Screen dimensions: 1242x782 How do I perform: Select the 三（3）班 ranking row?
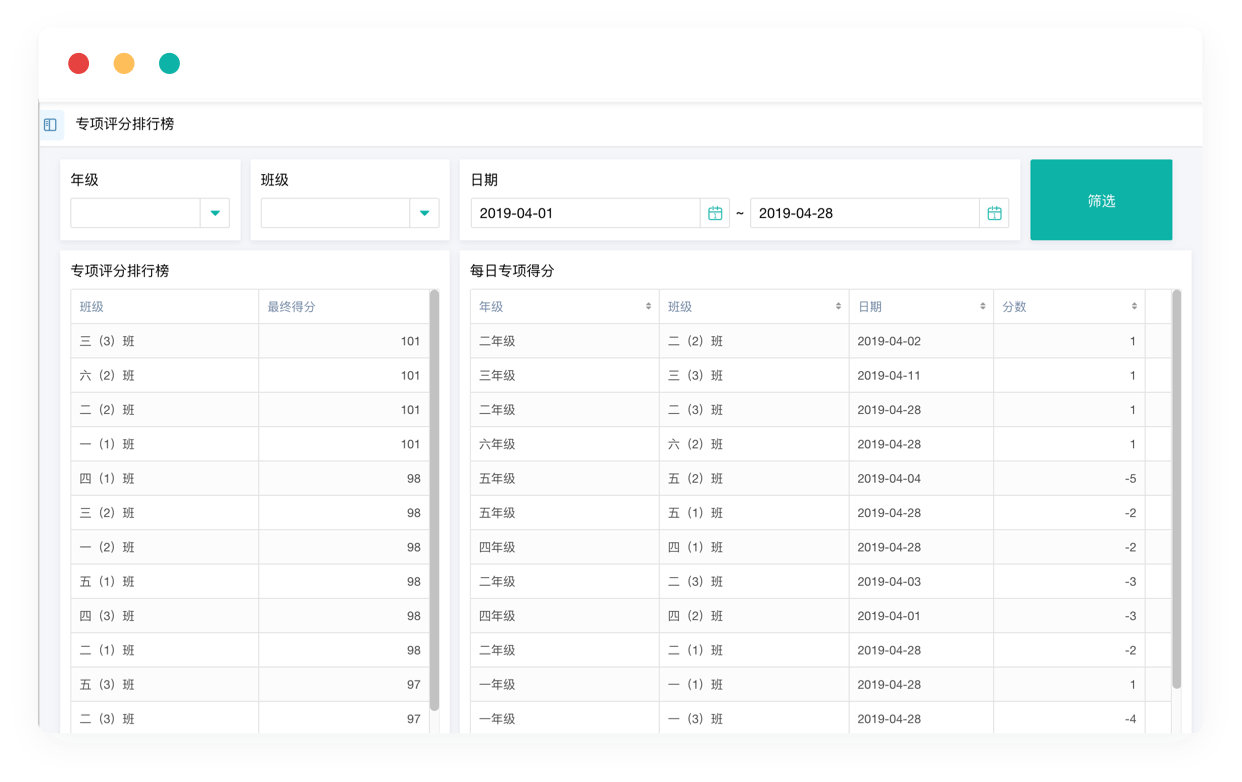250,341
